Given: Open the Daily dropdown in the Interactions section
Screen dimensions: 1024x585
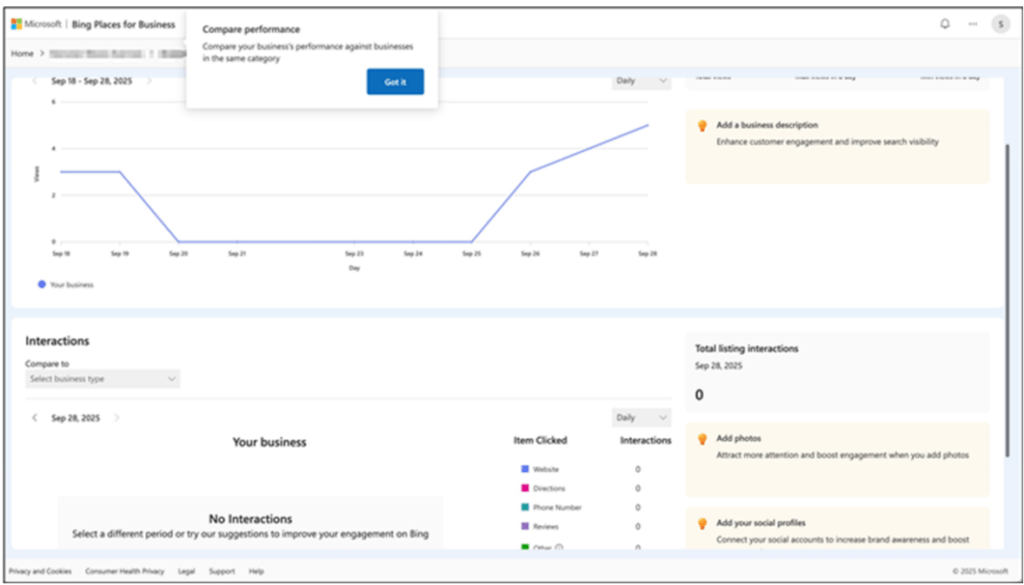Looking at the screenshot, I should click(640, 417).
